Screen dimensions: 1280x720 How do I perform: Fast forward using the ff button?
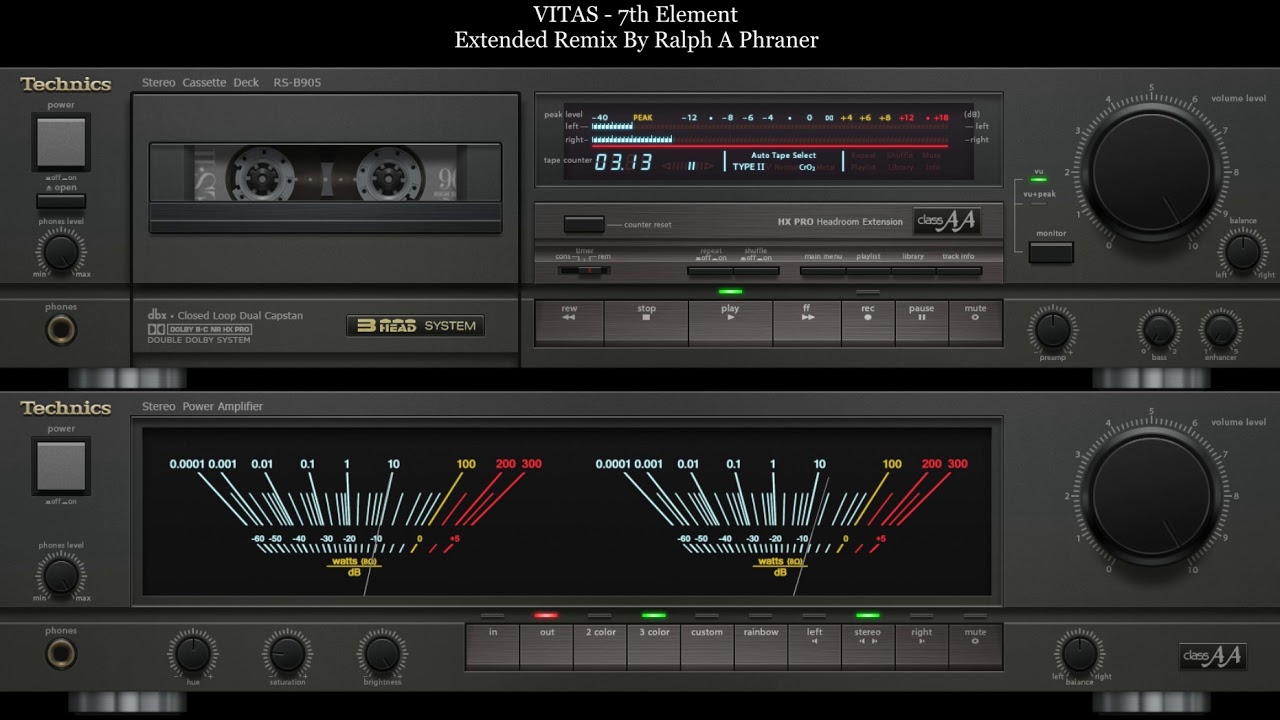pos(807,322)
